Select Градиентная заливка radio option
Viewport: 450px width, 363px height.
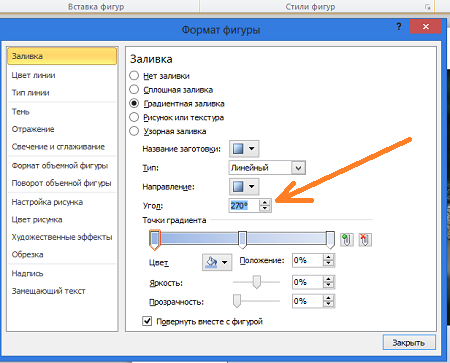[134, 103]
